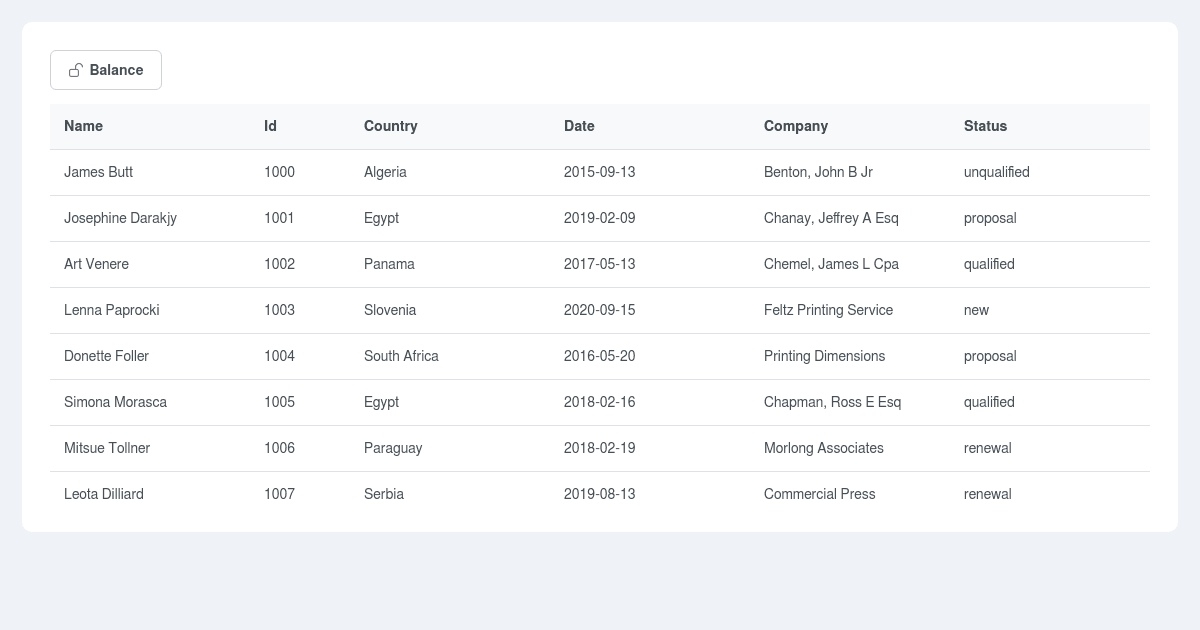Click the Art Venere name cell
This screenshot has height=630, width=1200.
[96, 264]
